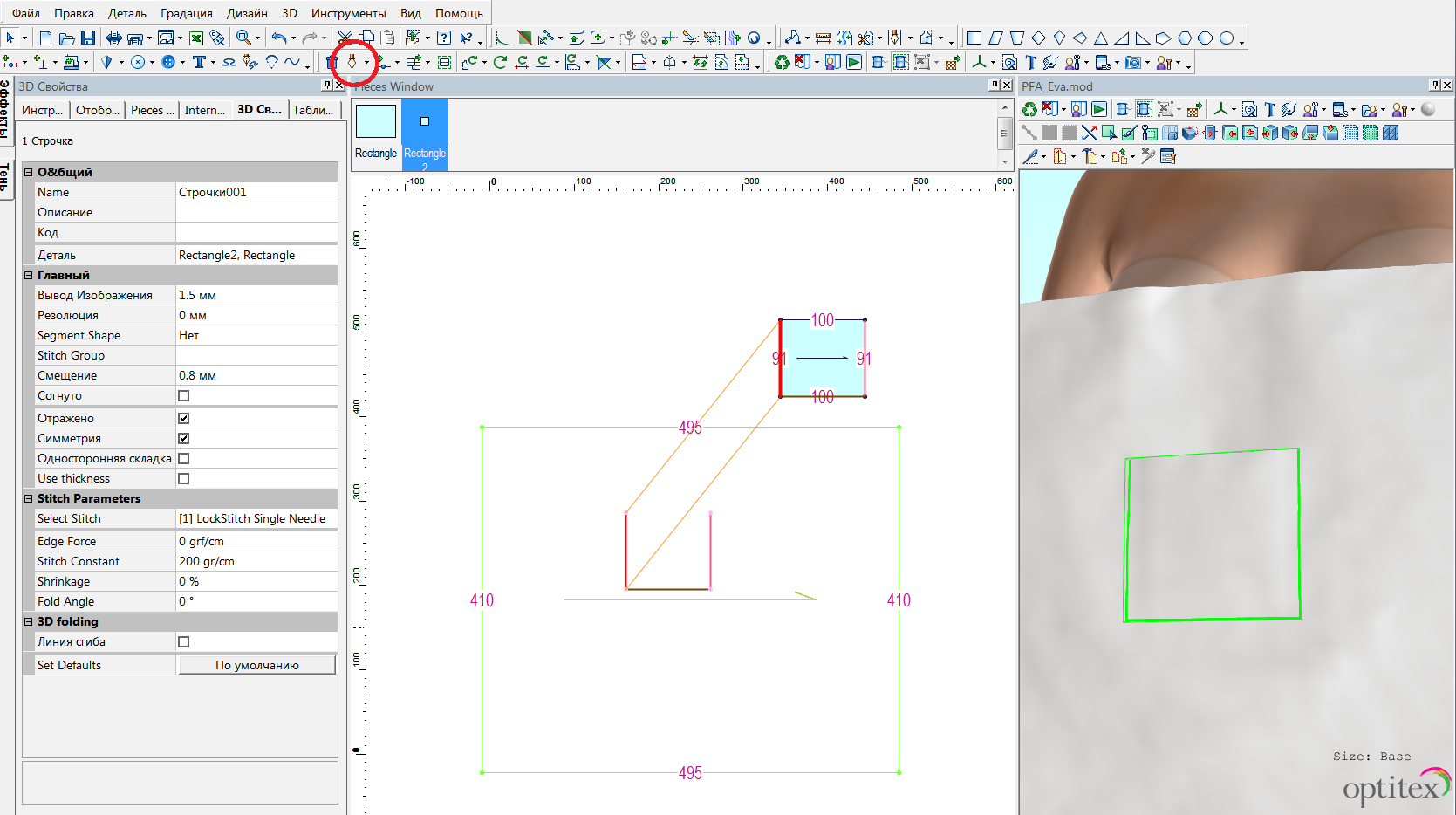Switch to the Табли... tab
The height and width of the screenshot is (815, 1456).
313,110
